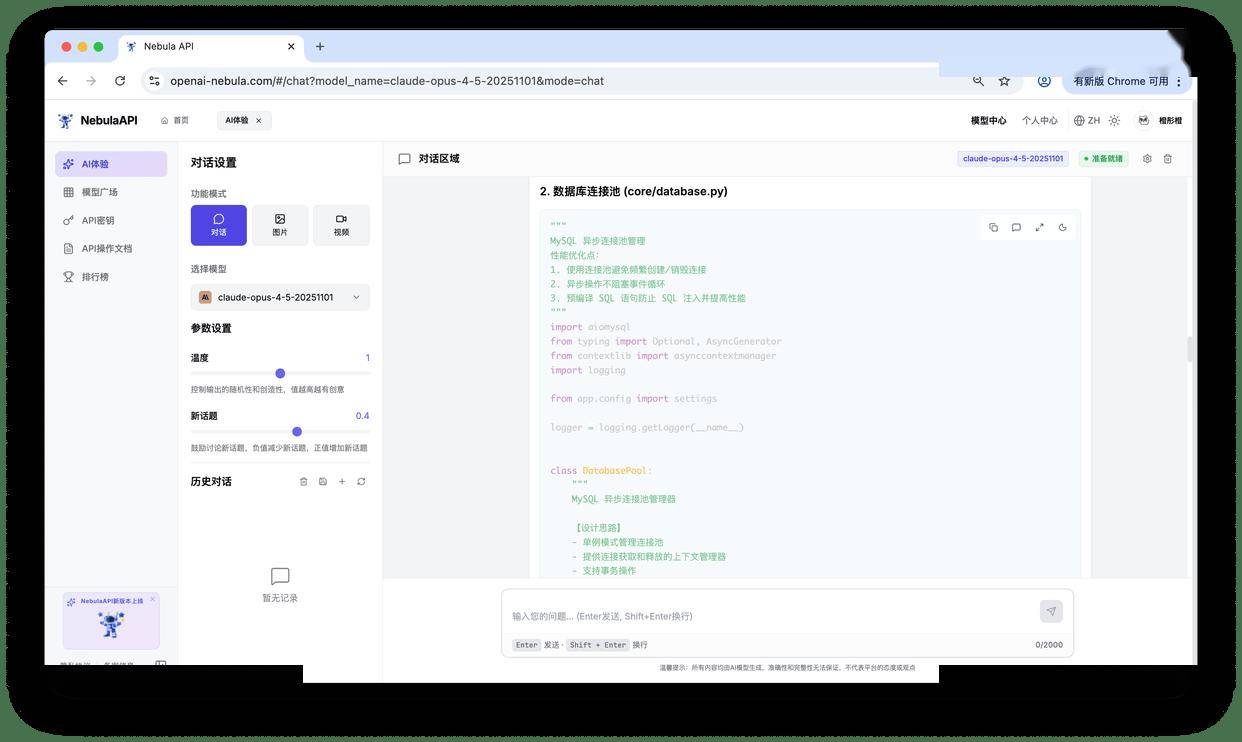Click the copy code icon in code block
Image resolution: width=1242 pixels, height=742 pixels.
tap(993, 228)
